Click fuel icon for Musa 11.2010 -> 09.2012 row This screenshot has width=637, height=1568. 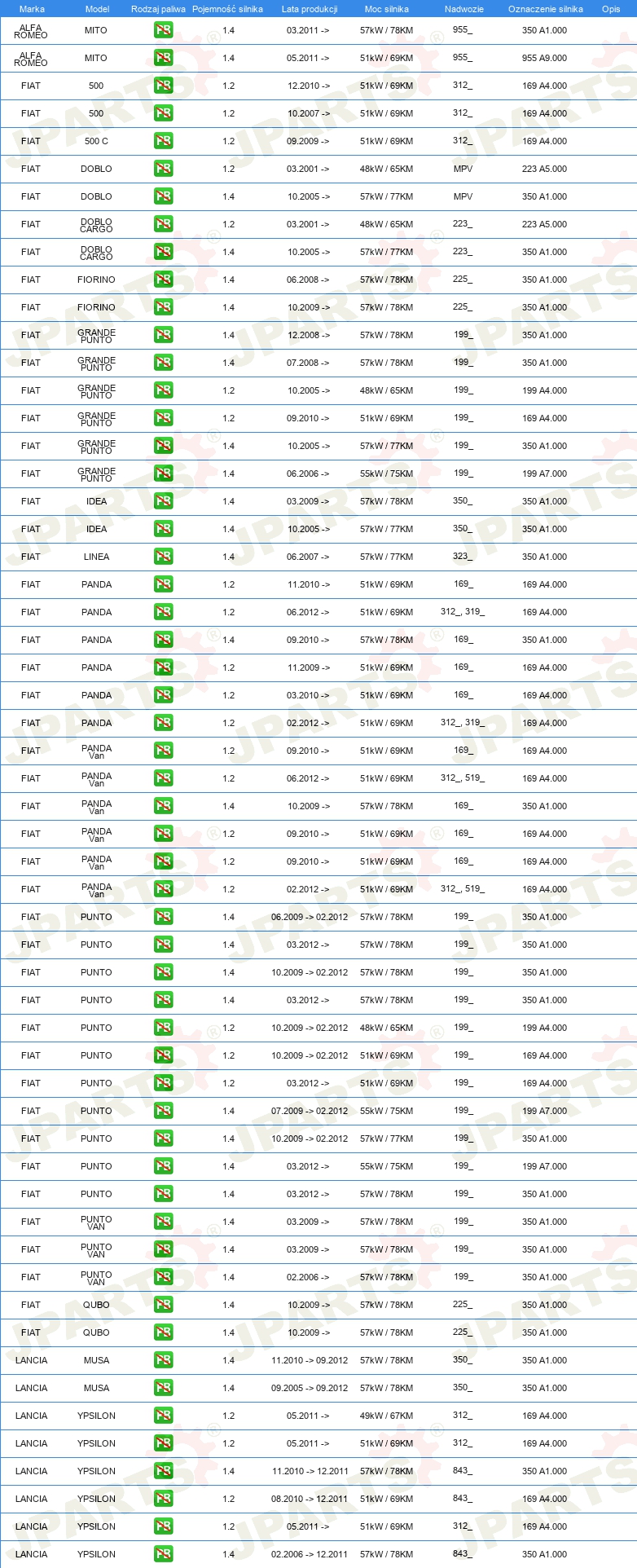tap(163, 1360)
